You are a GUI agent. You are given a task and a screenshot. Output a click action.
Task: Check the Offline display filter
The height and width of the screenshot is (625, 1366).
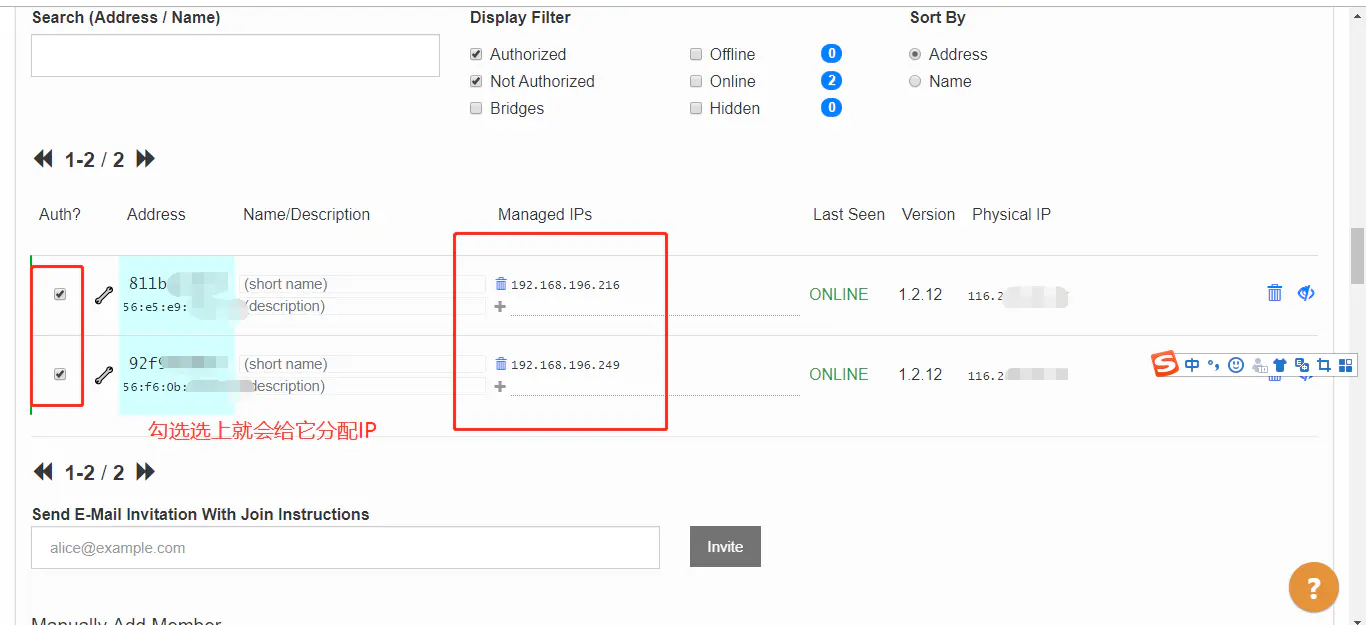[x=696, y=54]
